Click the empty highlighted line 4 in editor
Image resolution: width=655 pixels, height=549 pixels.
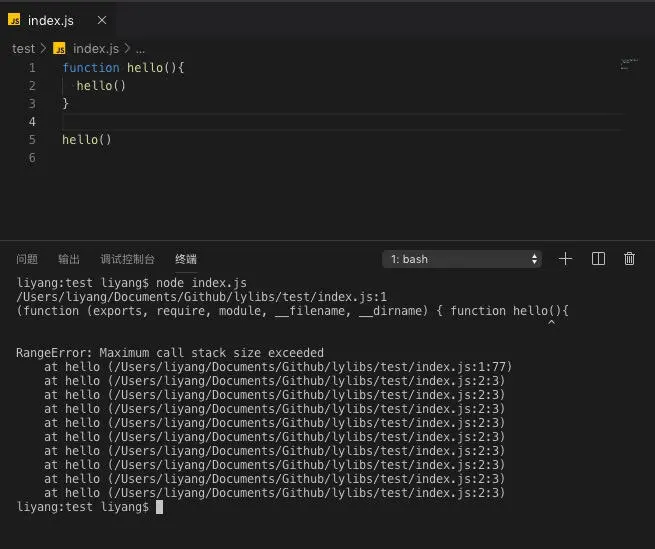coord(343,122)
